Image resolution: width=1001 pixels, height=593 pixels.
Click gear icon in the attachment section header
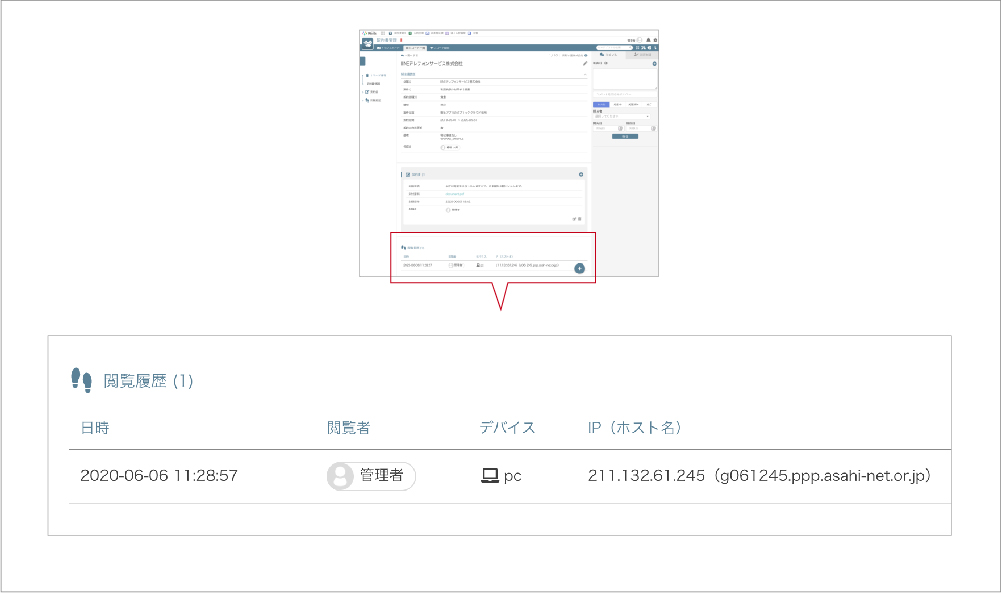pos(581,174)
